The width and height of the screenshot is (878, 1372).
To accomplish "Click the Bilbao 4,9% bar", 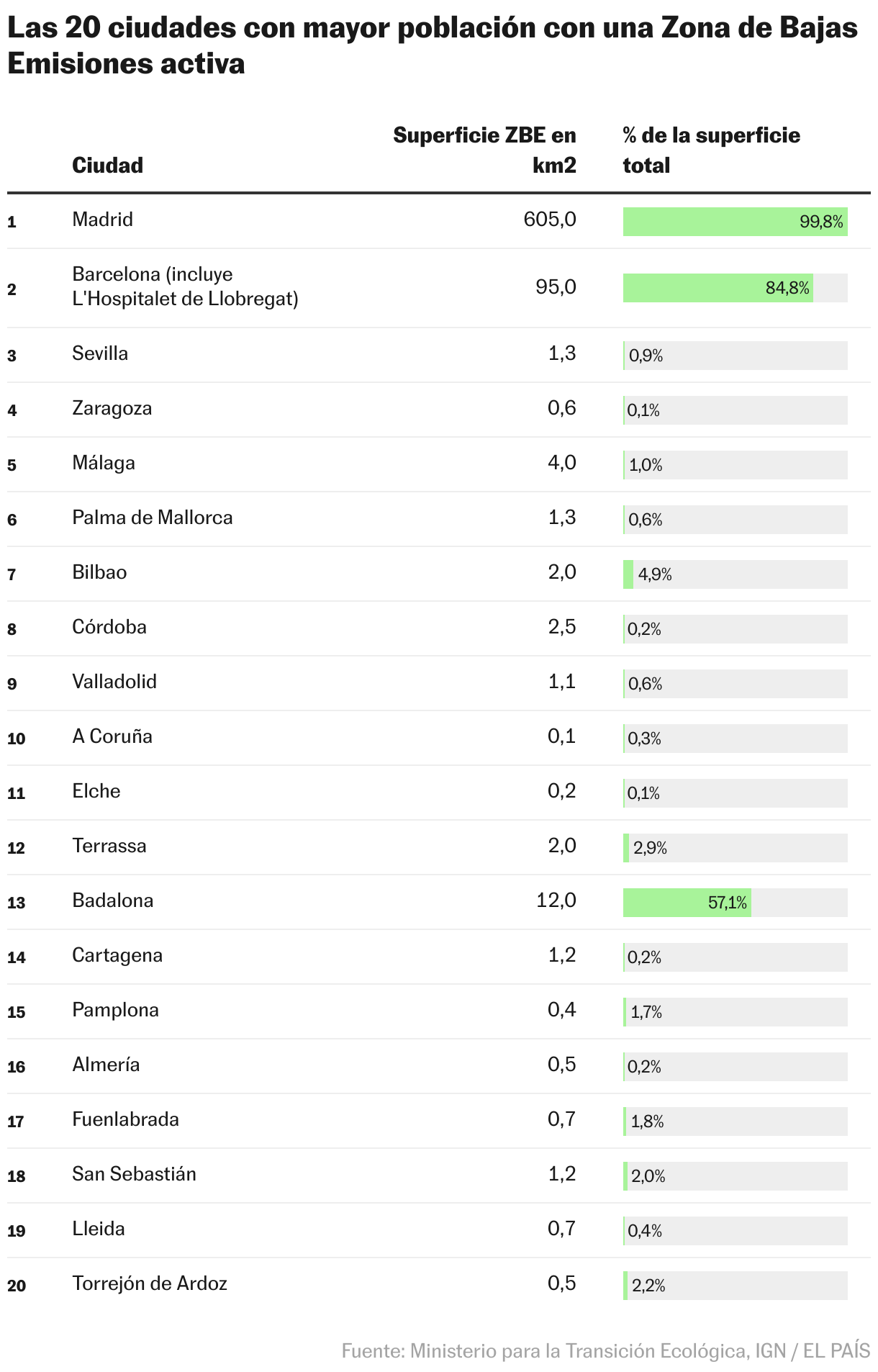I will click(629, 574).
